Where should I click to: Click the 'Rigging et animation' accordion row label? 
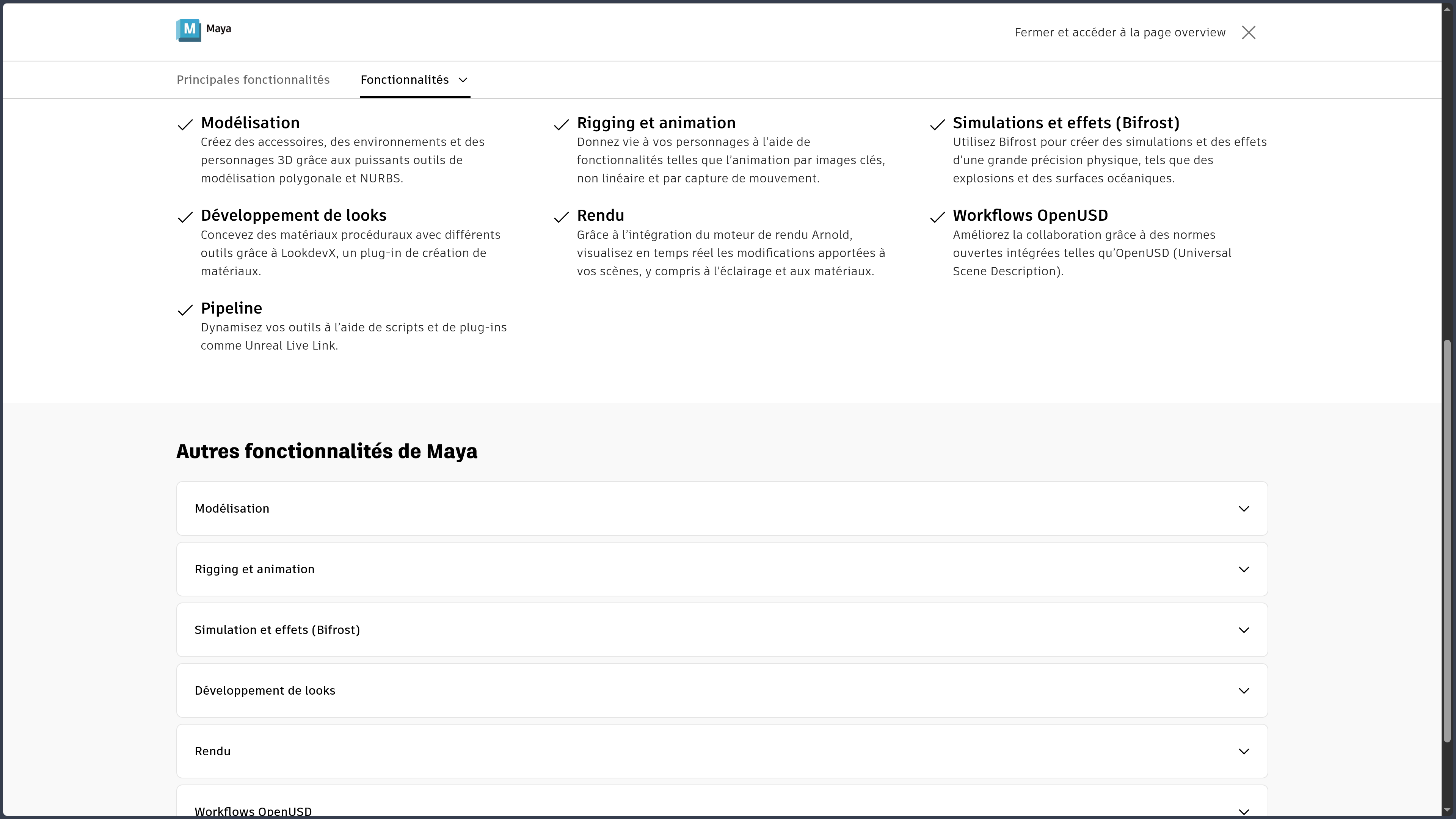click(254, 569)
